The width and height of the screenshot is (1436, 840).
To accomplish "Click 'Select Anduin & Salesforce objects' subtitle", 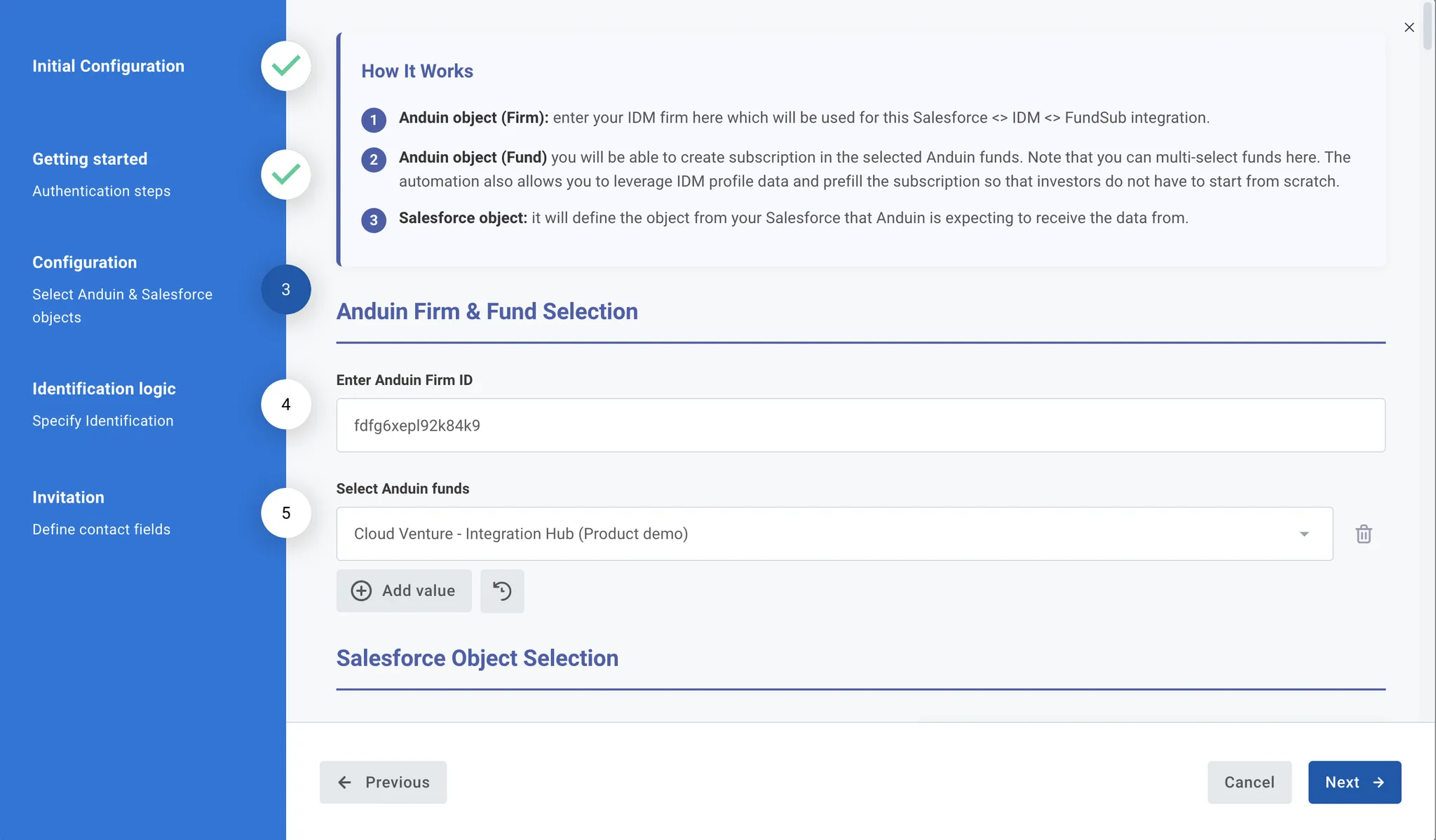I will (x=123, y=306).
